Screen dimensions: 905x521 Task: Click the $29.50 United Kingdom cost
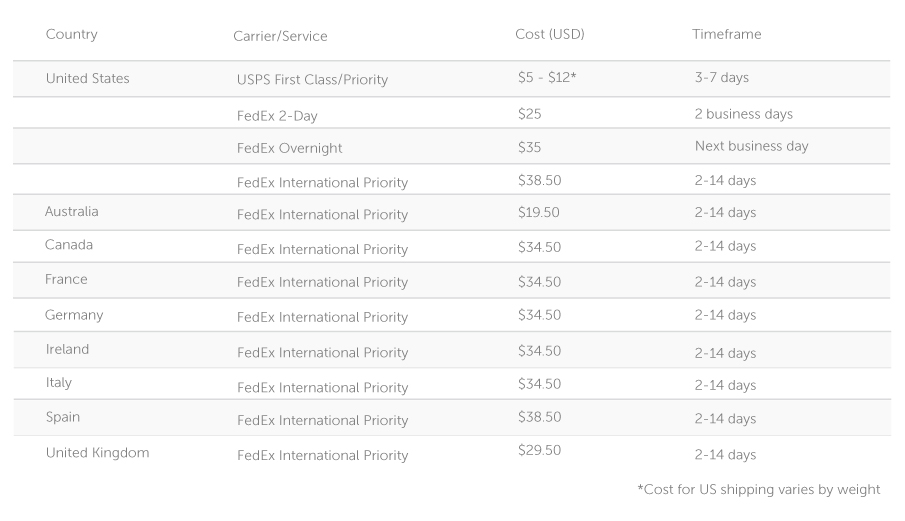tap(539, 450)
